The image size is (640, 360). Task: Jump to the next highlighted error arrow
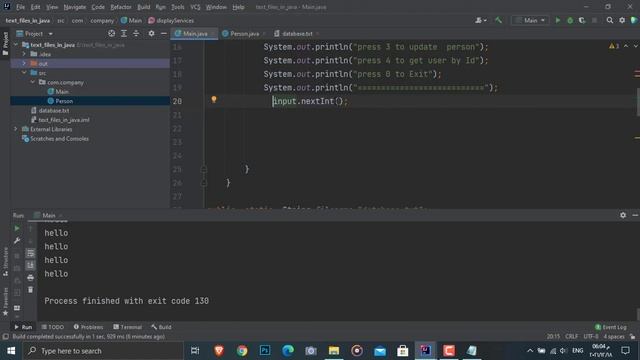coord(635,46)
